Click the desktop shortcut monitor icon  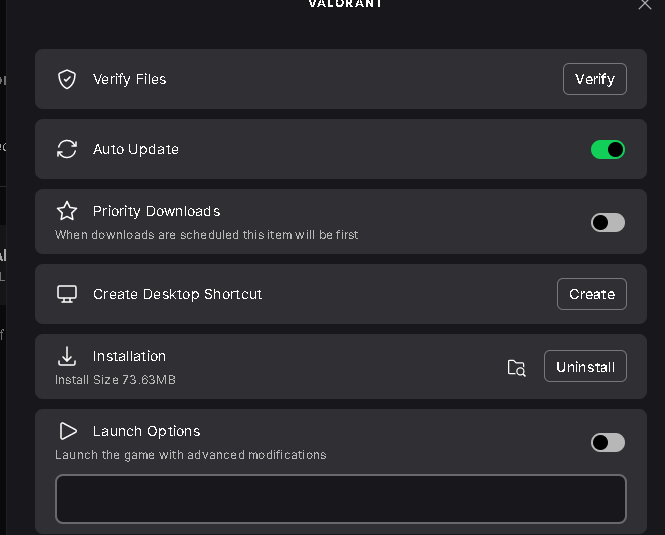tap(67, 294)
